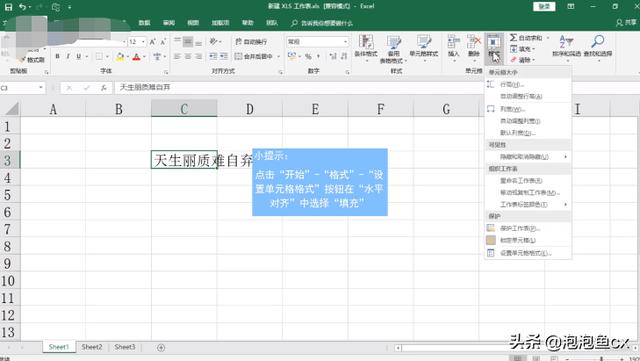
Task: Click Increase Font Size icon
Action: pos(152,42)
